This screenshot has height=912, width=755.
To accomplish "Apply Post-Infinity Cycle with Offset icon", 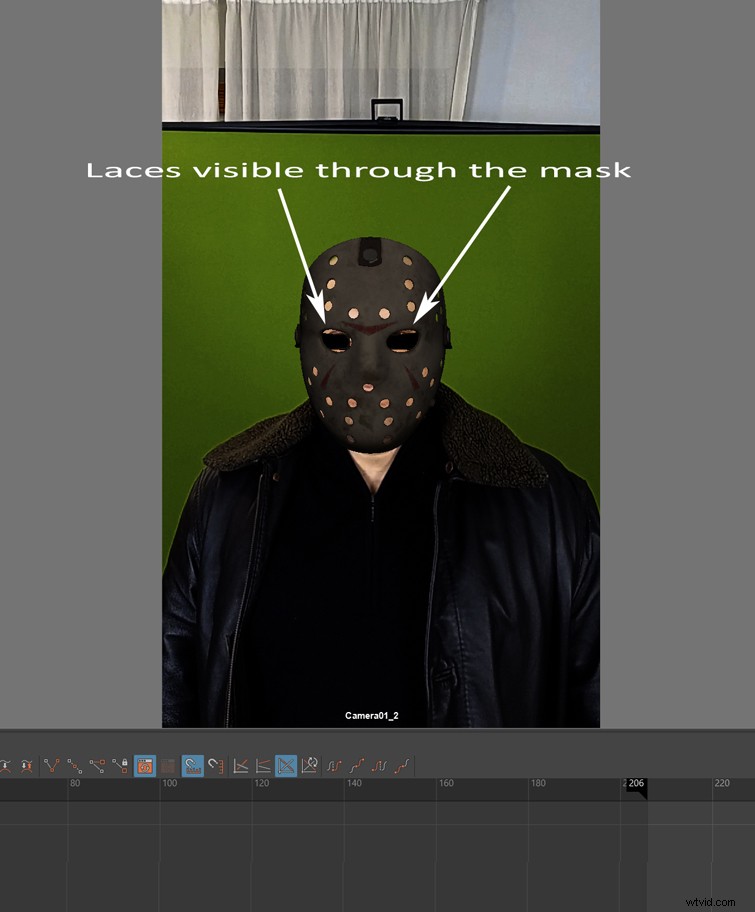I will (x=403, y=767).
